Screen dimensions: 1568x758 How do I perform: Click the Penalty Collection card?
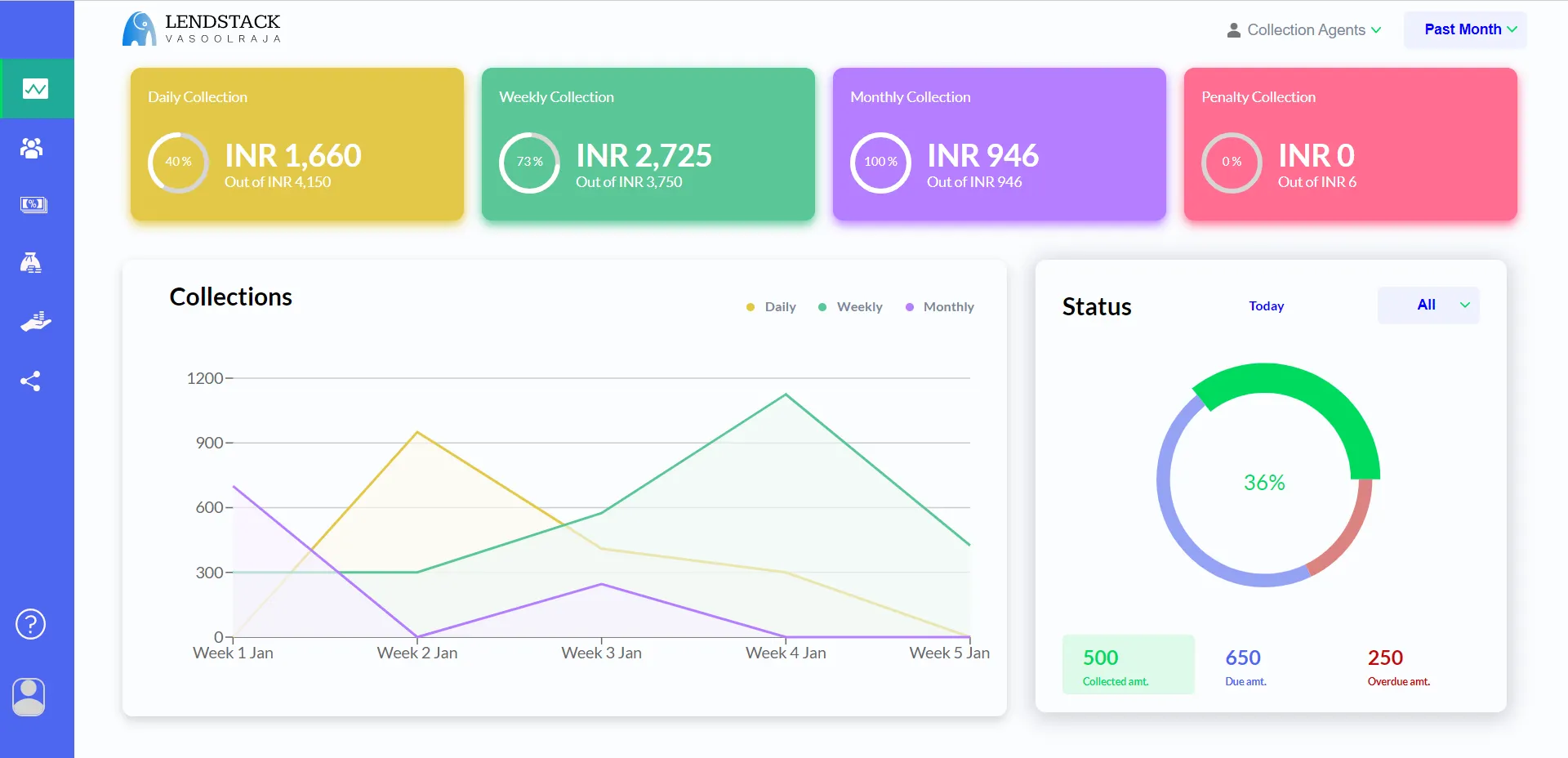tap(1349, 145)
